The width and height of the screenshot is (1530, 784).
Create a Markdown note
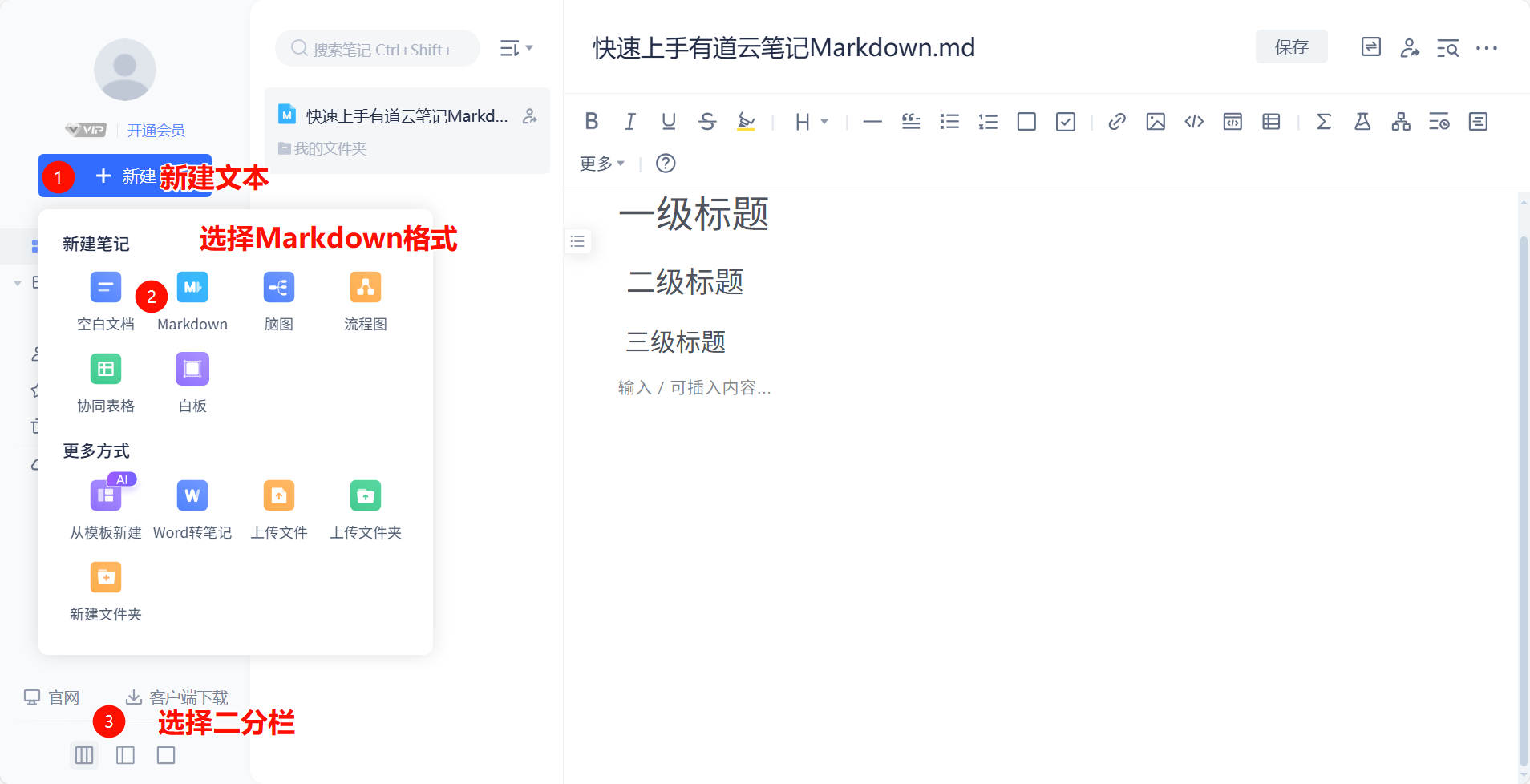click(192, 302)
